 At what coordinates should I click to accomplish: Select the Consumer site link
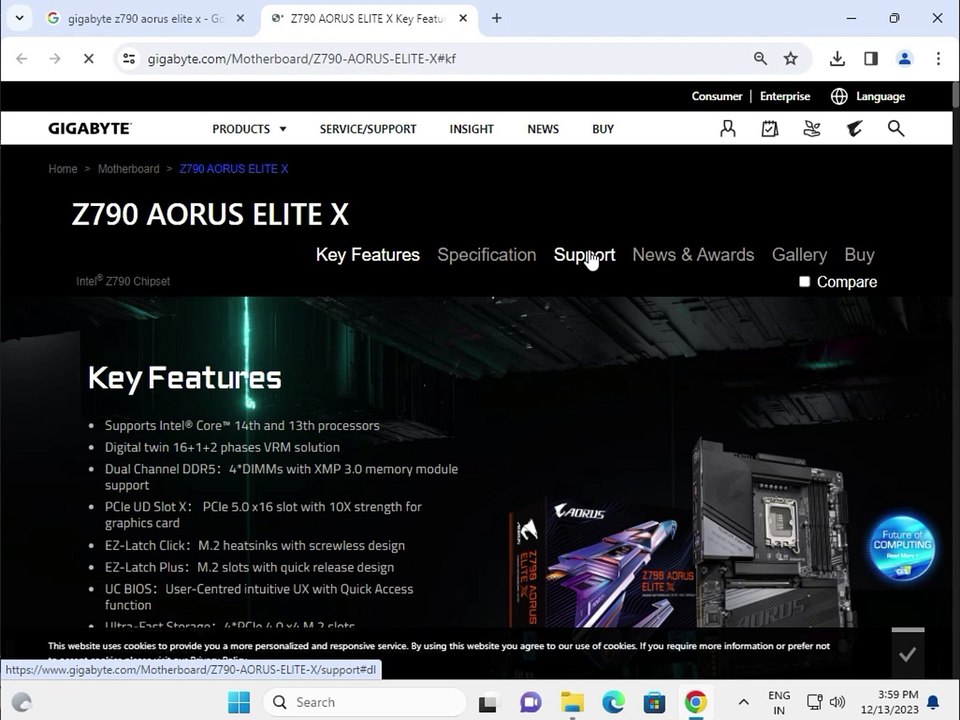coord(716,96)
